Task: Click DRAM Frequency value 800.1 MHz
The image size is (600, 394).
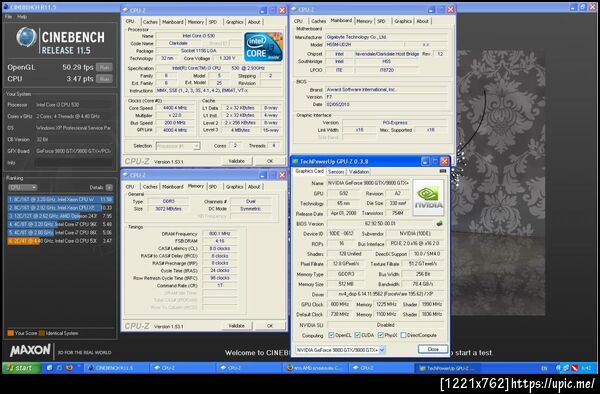Action: (220, 234)
